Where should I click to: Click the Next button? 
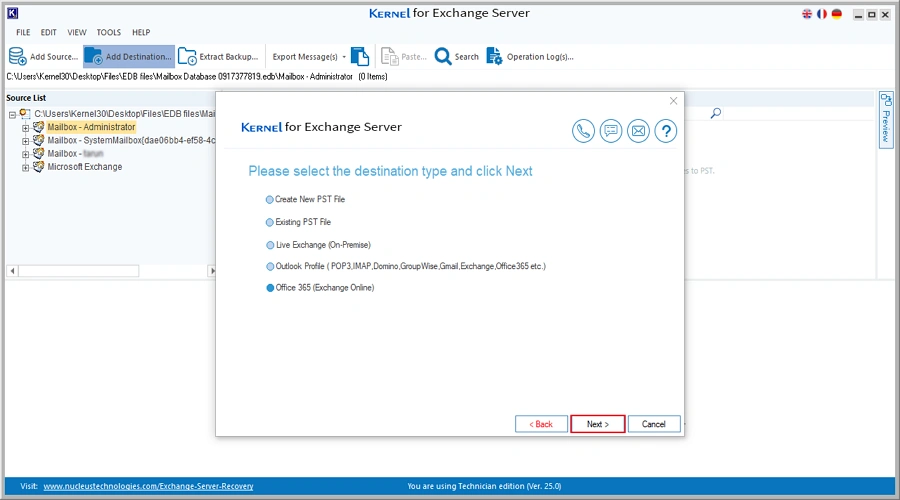coord(598,424)
